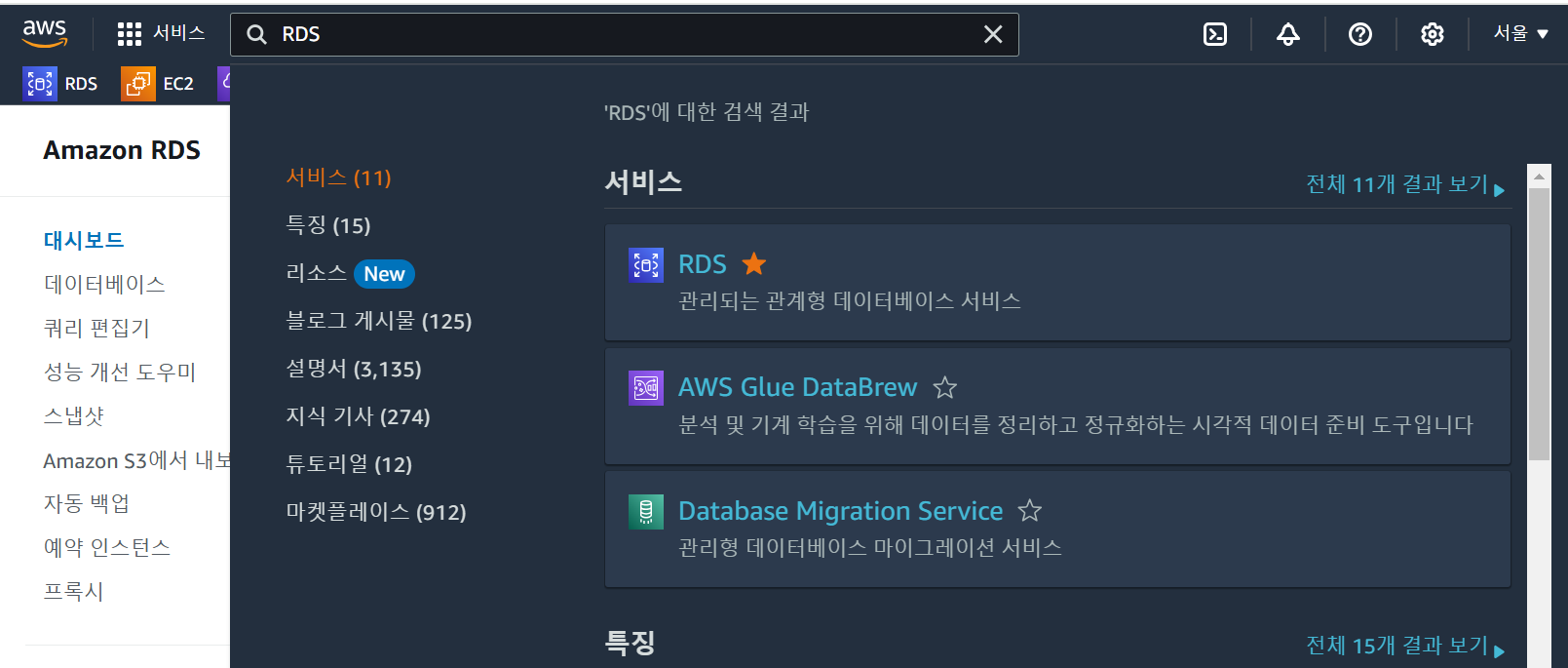Open 자동 백업 in the sidebar
1568x668 pixels.
tap(87, 503)
